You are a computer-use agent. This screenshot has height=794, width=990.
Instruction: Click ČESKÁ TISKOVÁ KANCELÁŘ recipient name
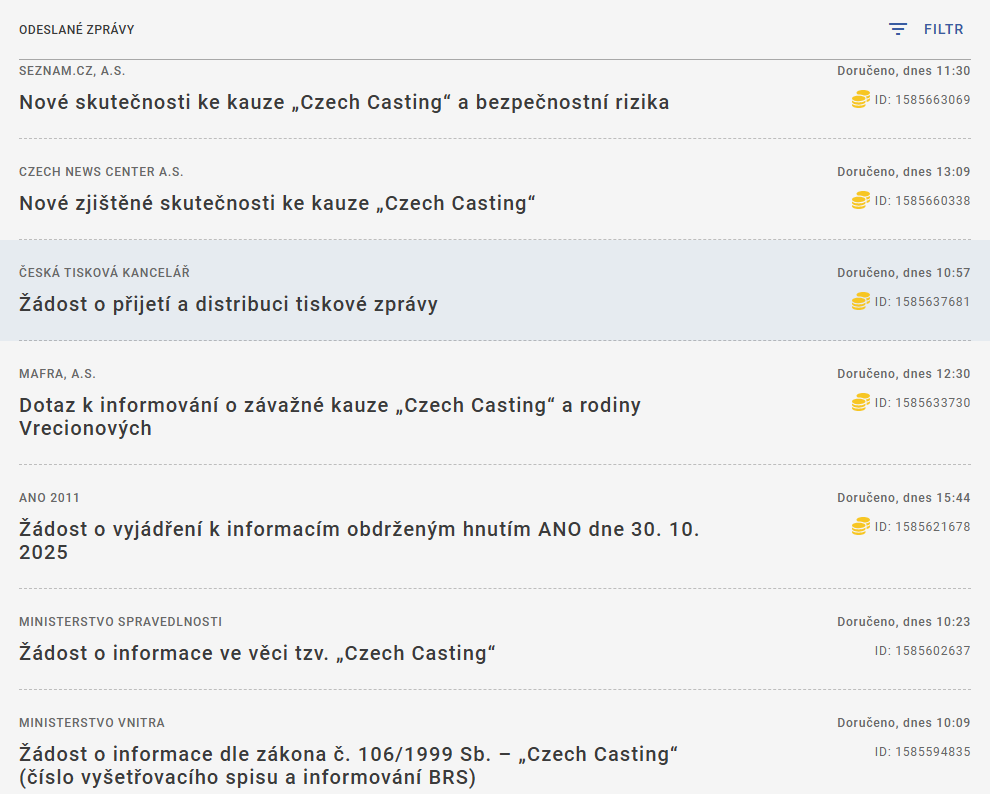tap(104, 273)
